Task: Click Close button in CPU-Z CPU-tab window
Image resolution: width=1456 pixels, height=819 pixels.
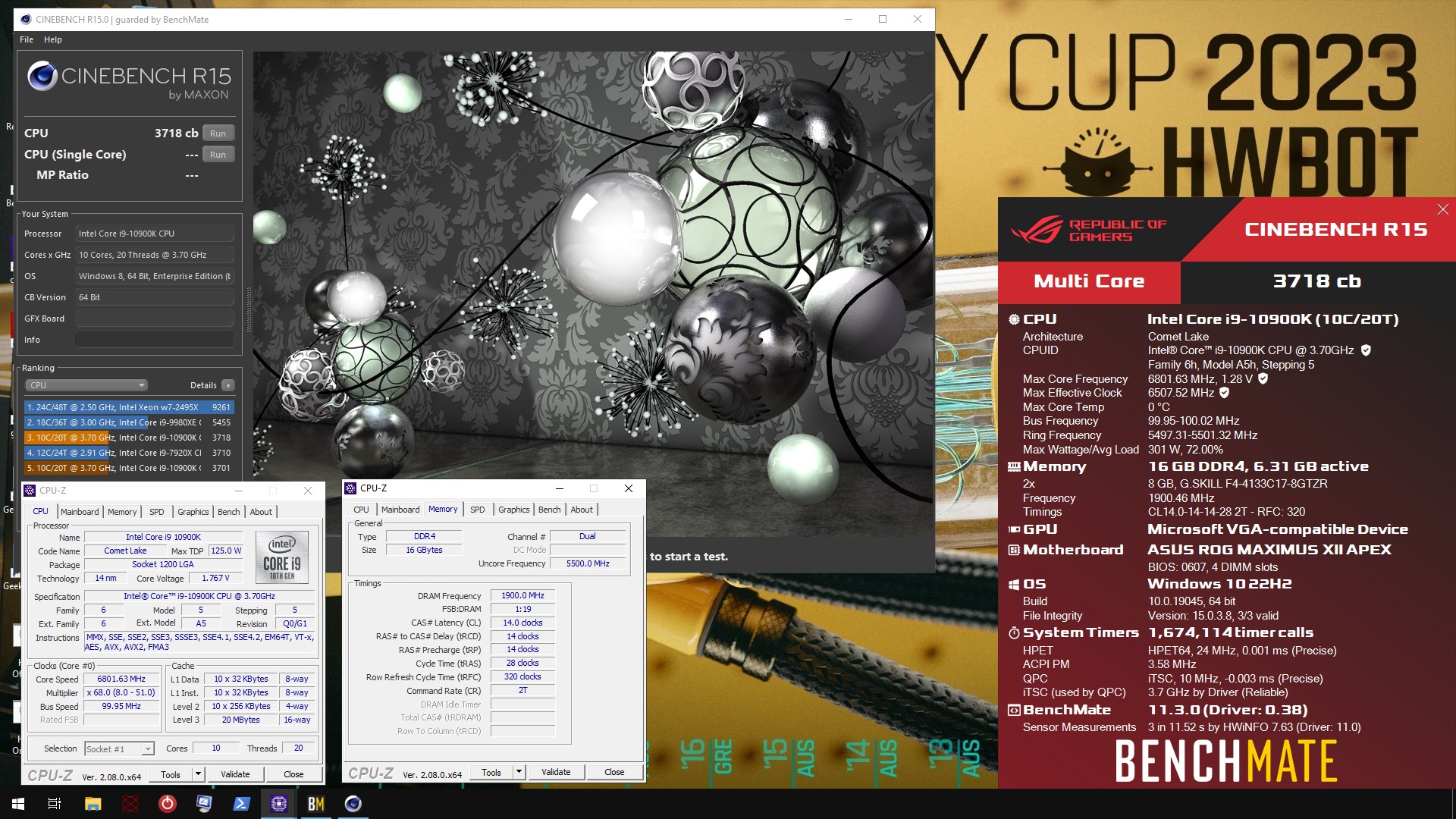Action: tap(293, 774)
